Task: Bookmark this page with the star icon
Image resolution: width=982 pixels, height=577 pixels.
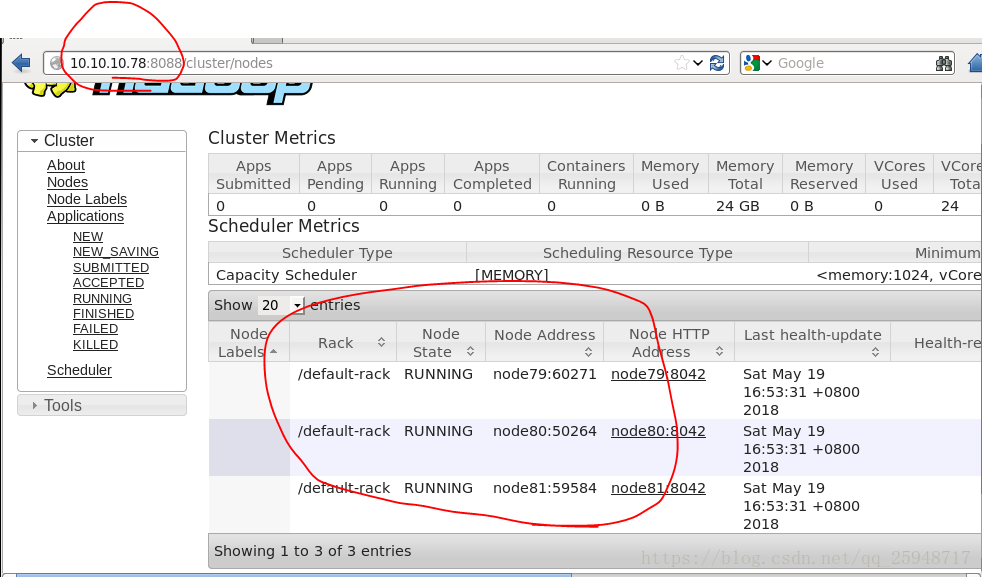Action: coord(682,63)
